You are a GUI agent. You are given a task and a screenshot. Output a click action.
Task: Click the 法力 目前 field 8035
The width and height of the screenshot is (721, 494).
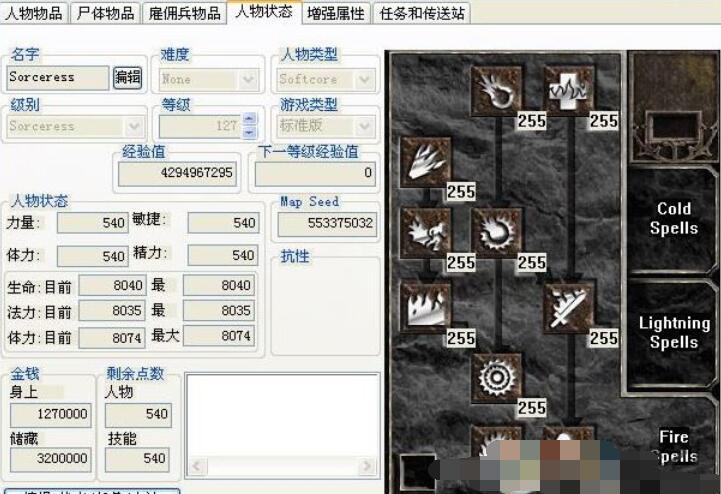(x=112, y=311)
